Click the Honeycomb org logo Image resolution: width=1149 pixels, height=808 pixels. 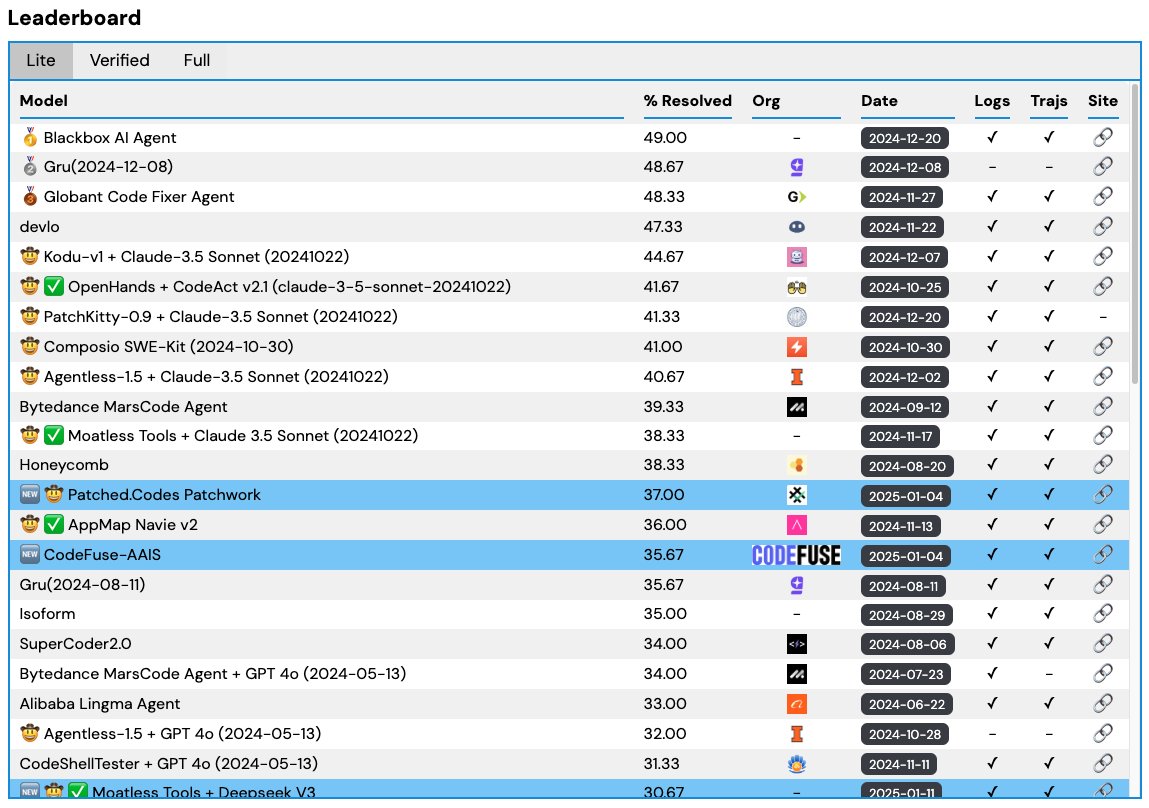point(797,464)
